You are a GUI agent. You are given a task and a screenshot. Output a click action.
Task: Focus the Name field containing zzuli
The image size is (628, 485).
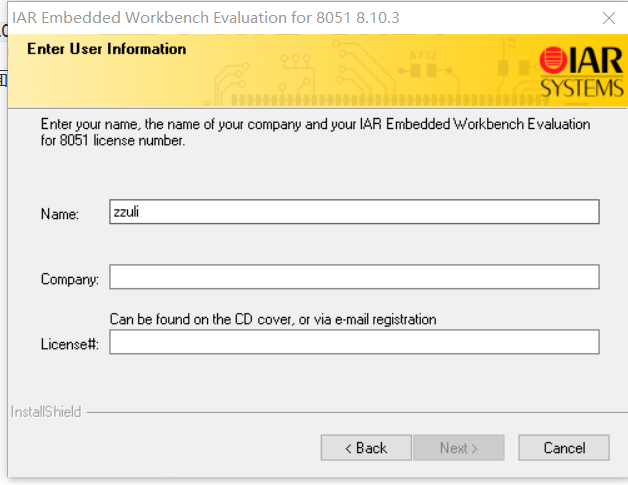tap(354, 212)
